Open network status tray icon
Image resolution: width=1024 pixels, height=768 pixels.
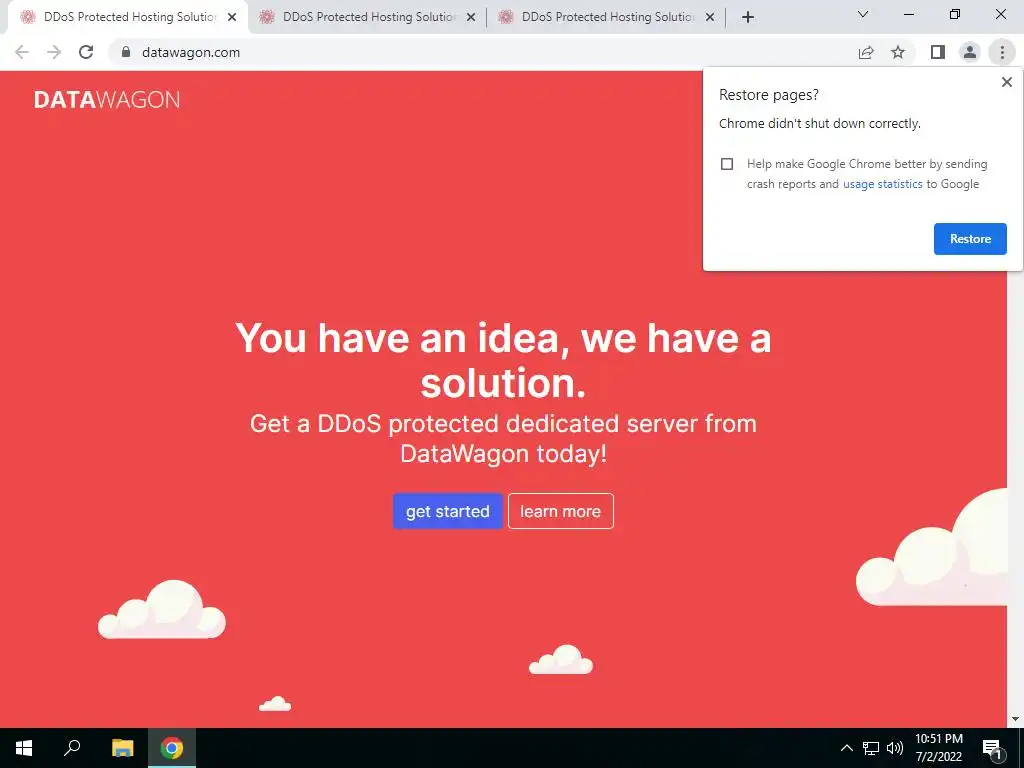871,748
